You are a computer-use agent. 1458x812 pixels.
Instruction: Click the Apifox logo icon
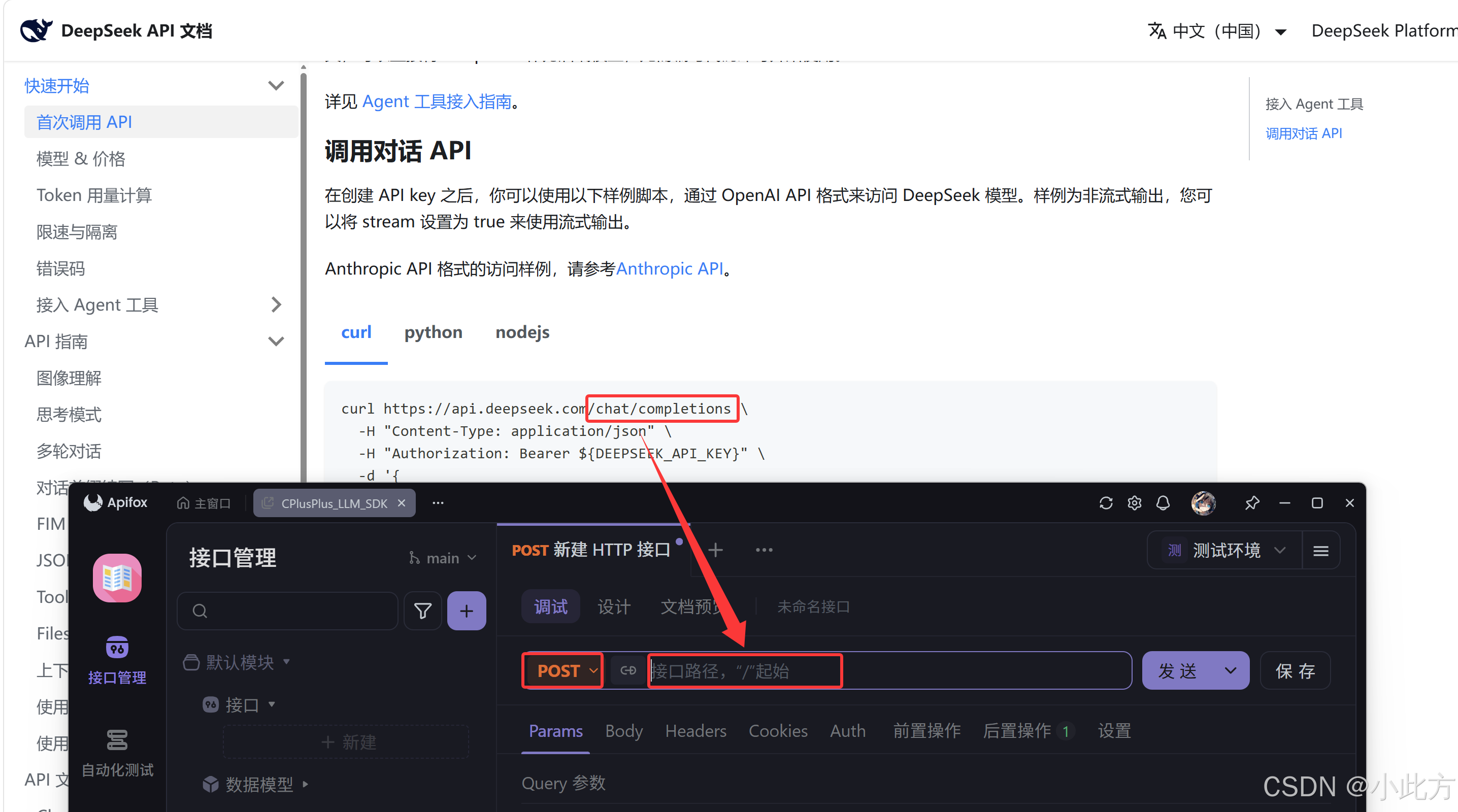(x=93, y=502)
